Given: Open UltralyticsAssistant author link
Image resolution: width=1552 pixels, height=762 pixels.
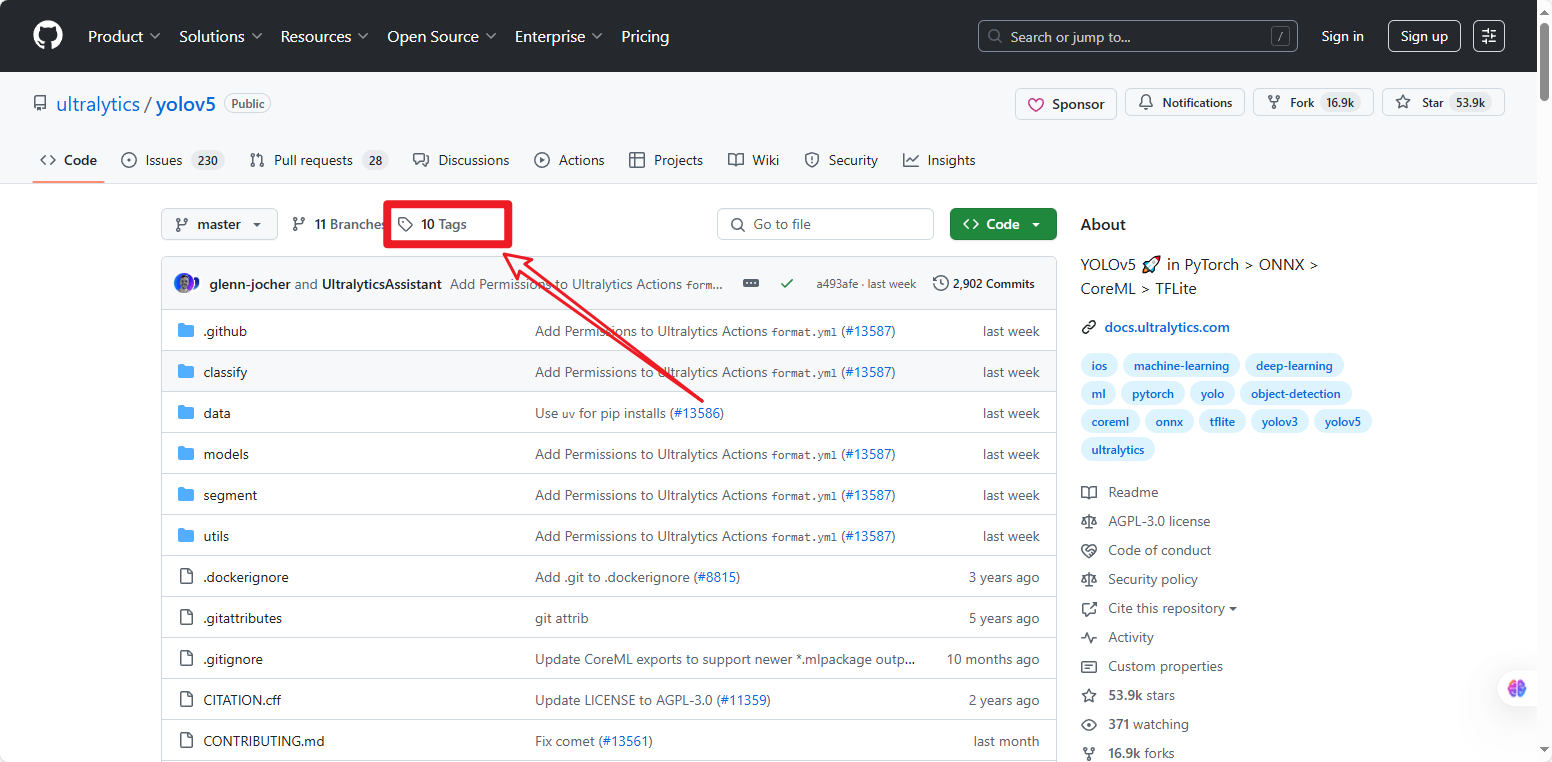Looking at the screenshot, I should click(x=382, y=284).
